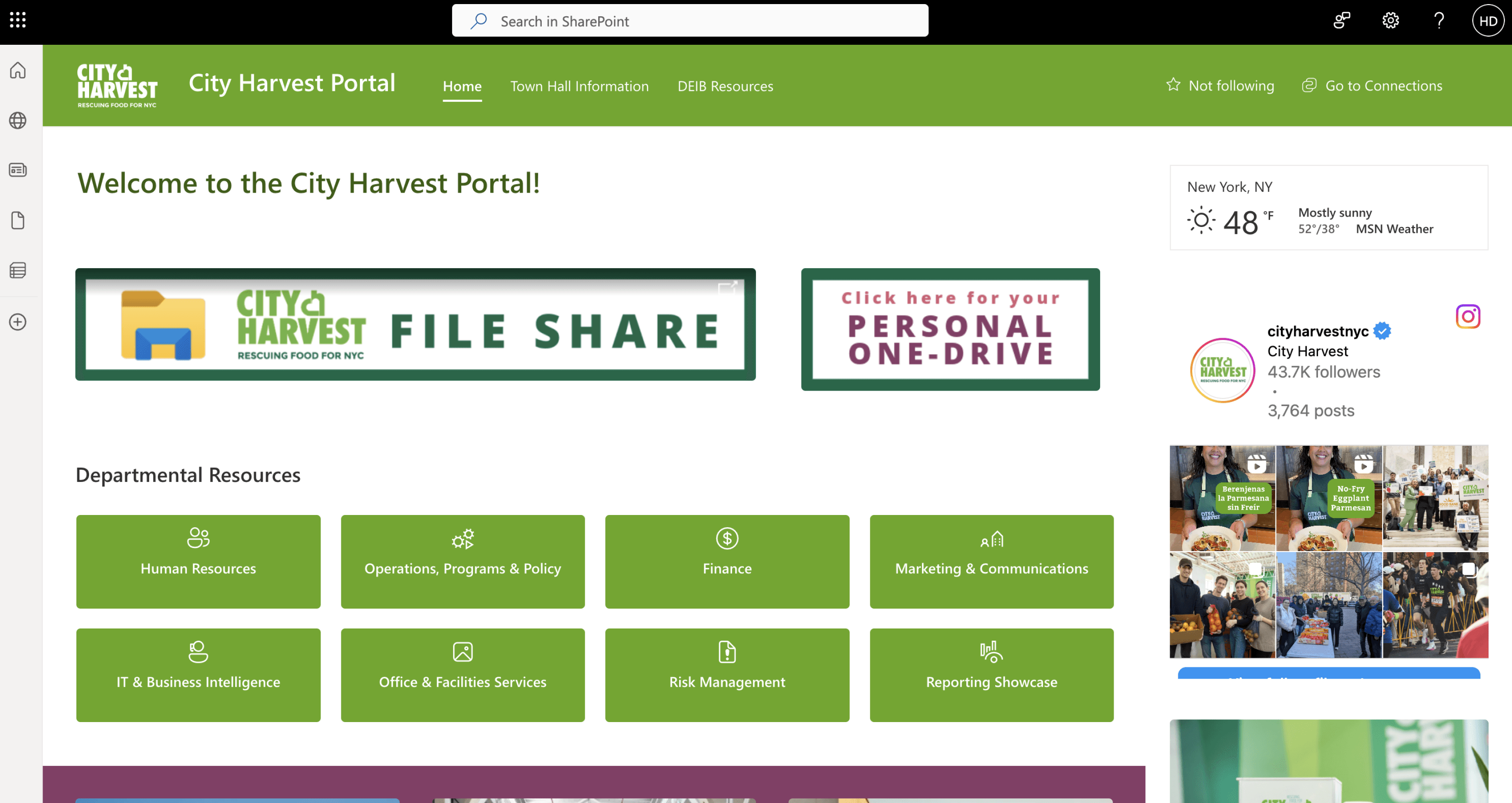1512x803 pixels.
Task: Click the Create plus icon in sidebar
Action: [18, 321]
